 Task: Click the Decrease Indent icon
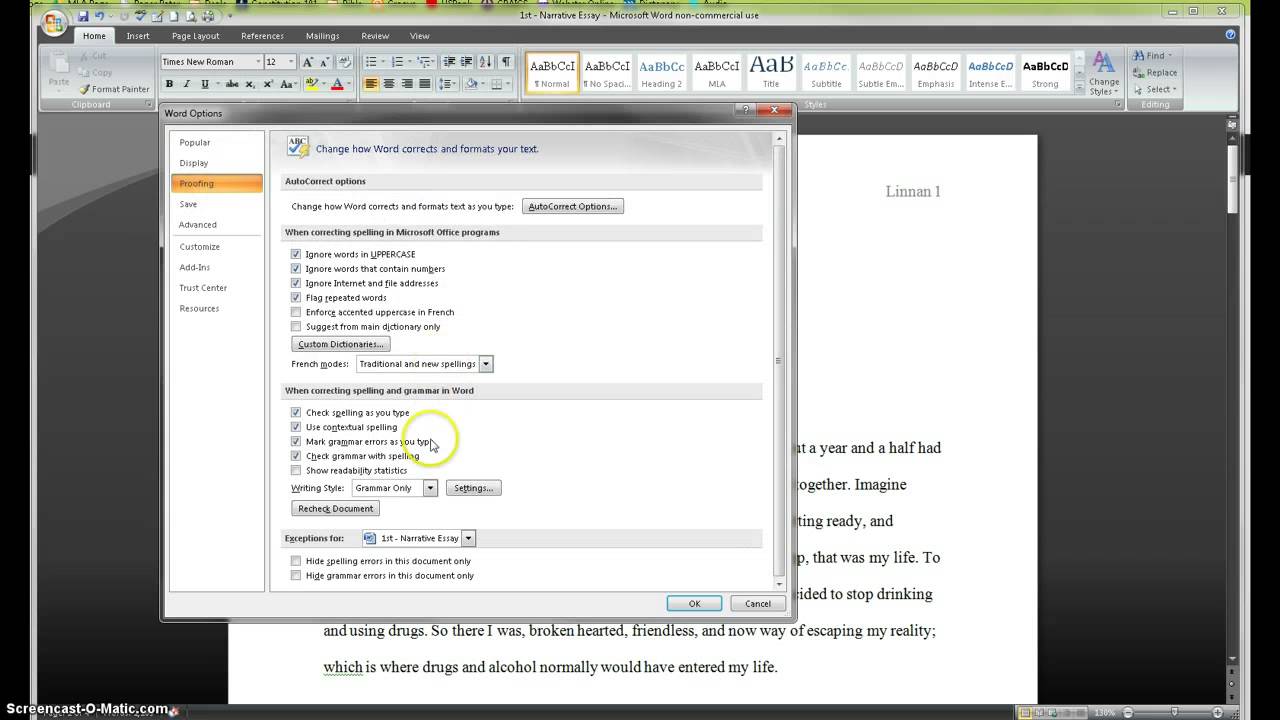[x=450, y=62]
